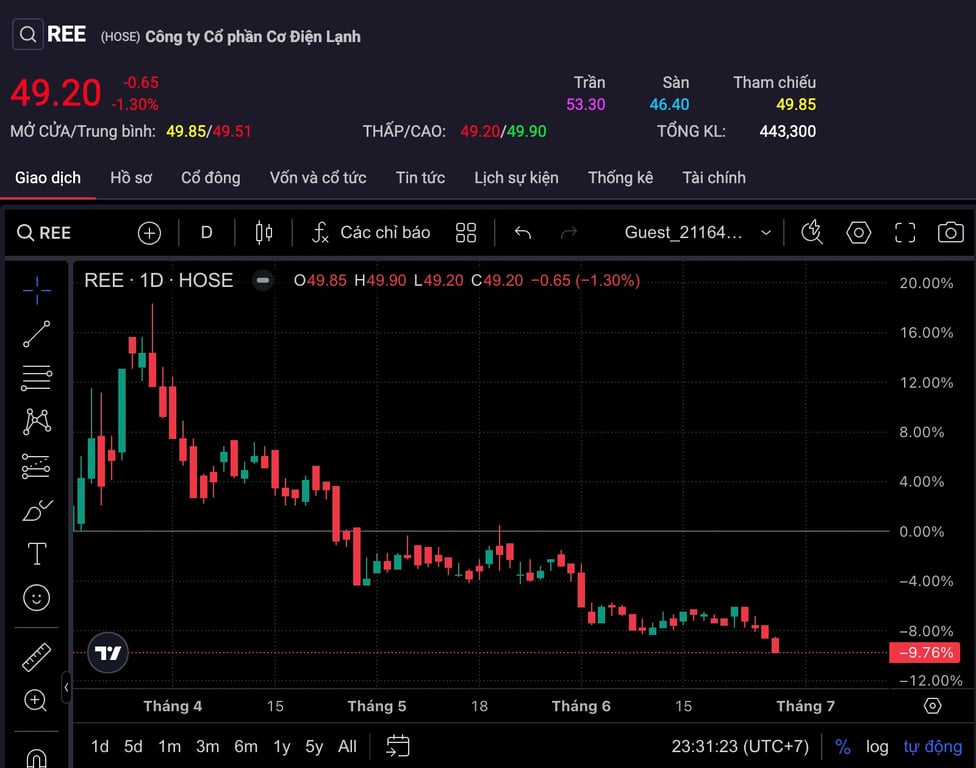The width and height of the screenshot is (976, 768).
Task: Set chart range to All
Action: (x=347, y=746)
